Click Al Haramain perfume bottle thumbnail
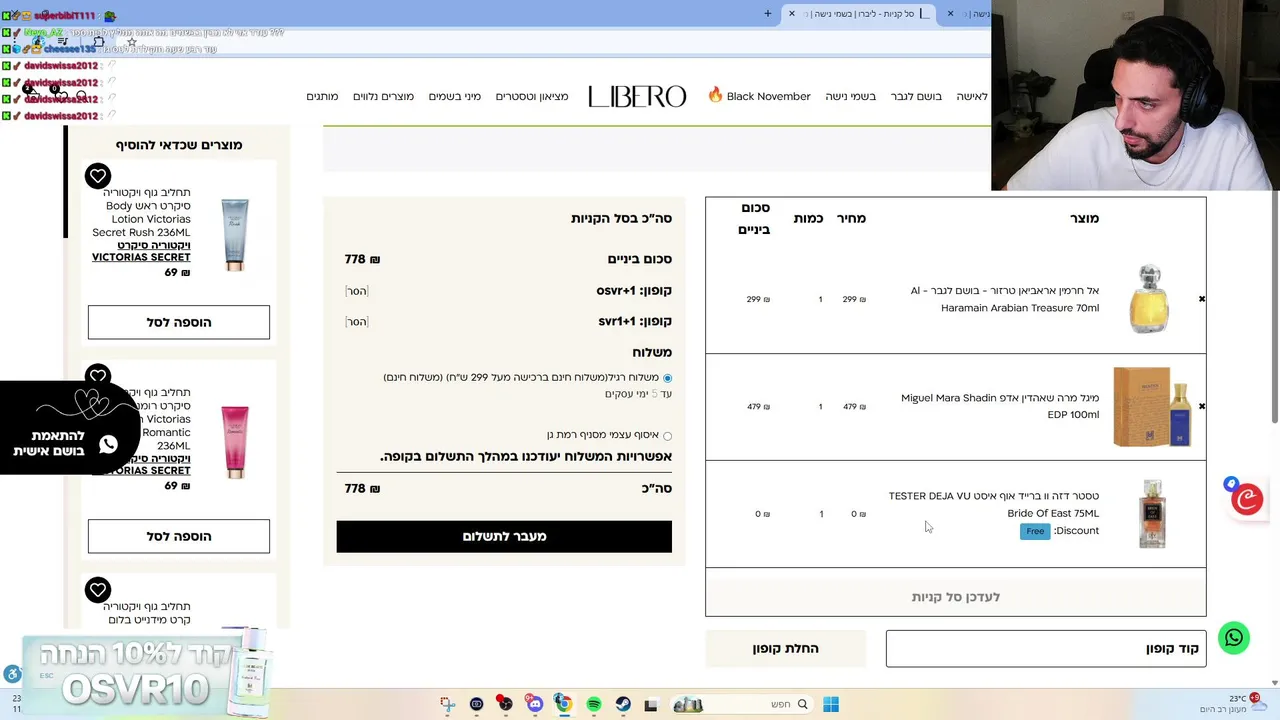The width and height of the screenshot is (1280, 720). 1150,299
